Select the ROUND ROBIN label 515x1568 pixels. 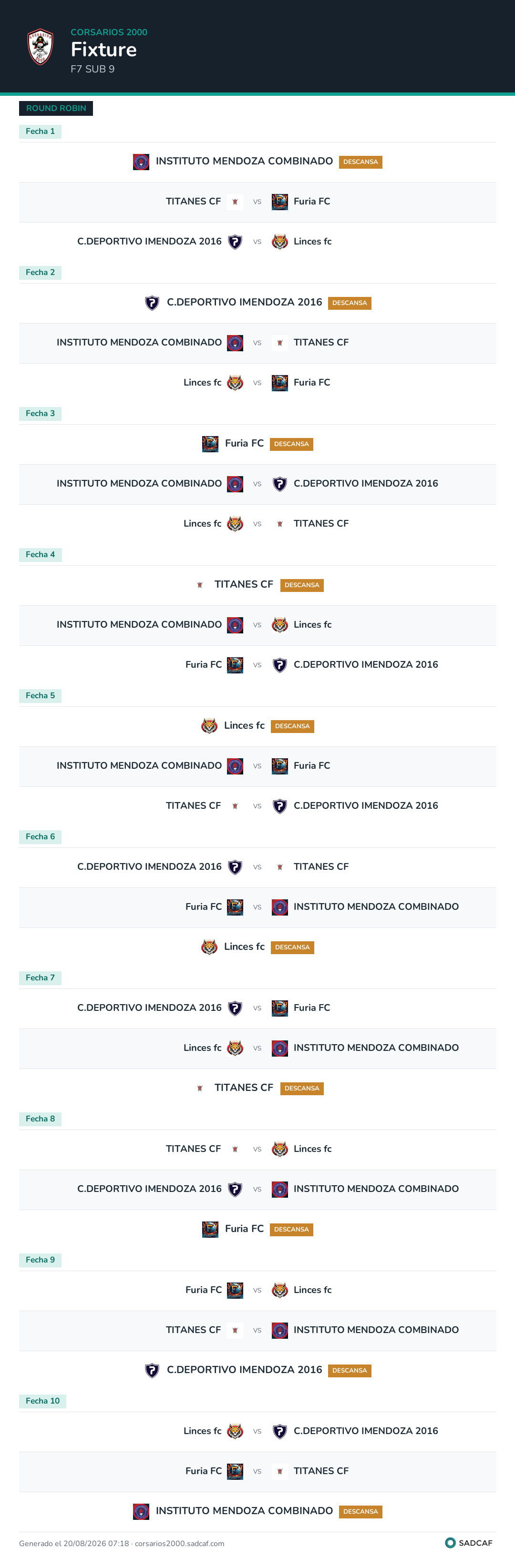tap(56, 108)
